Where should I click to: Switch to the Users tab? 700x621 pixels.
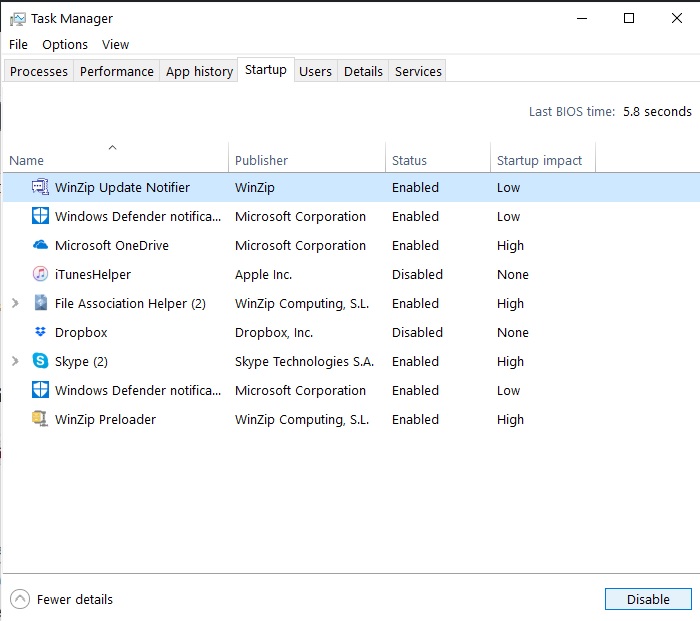(x=315, y=71)
